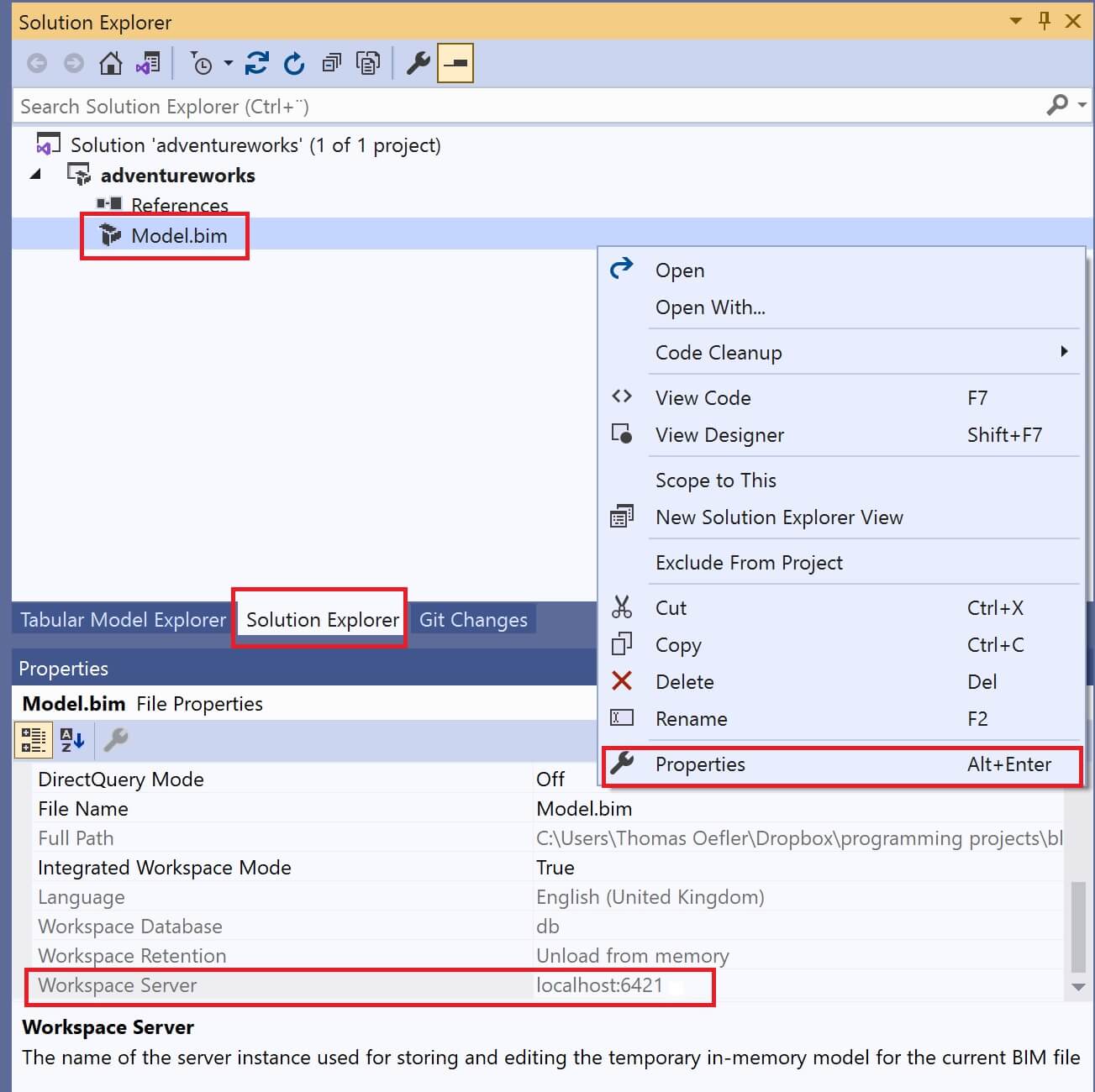The width and height of the screenshot is (1095, 1092).
Task: Click the Refresh icon in the toolbar
Action: pyautogui.click(x=294, y=63)
